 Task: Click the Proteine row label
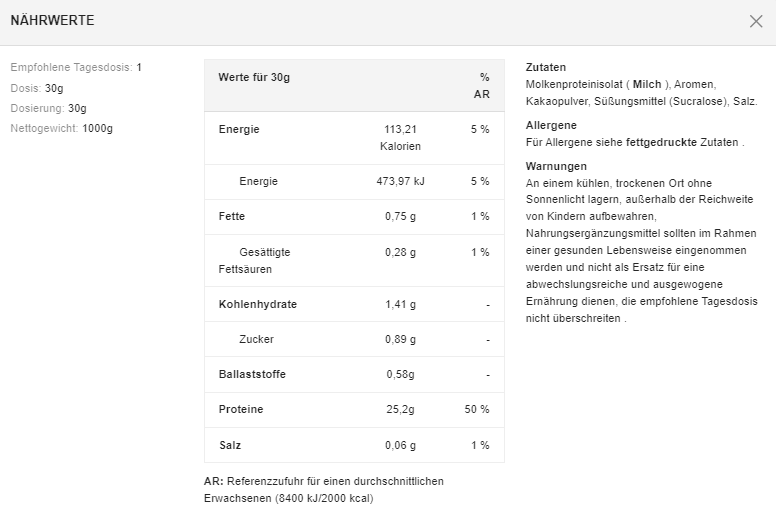pos(241,409)
